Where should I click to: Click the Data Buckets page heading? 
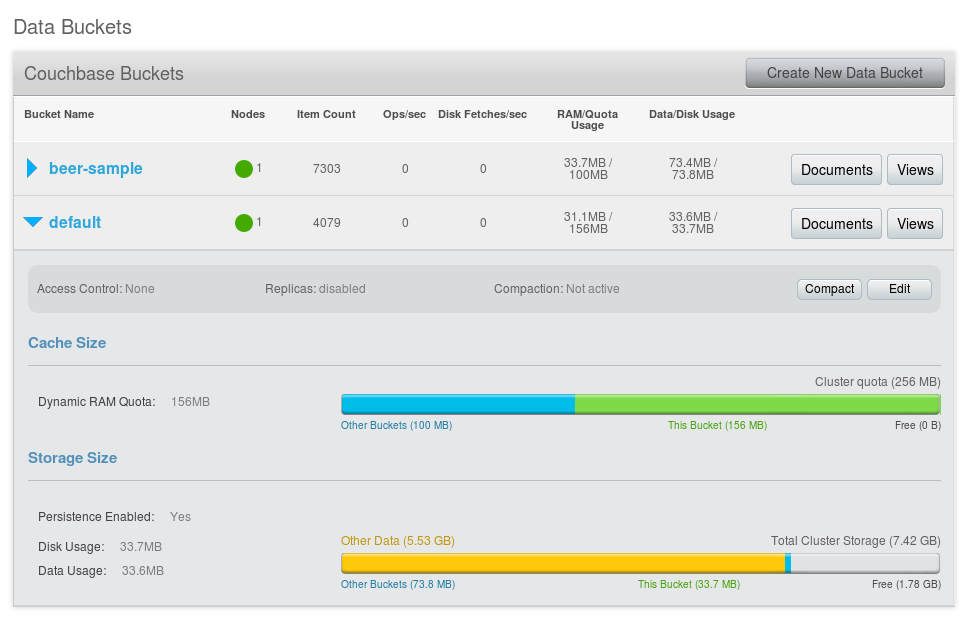(x=73, y=27)
